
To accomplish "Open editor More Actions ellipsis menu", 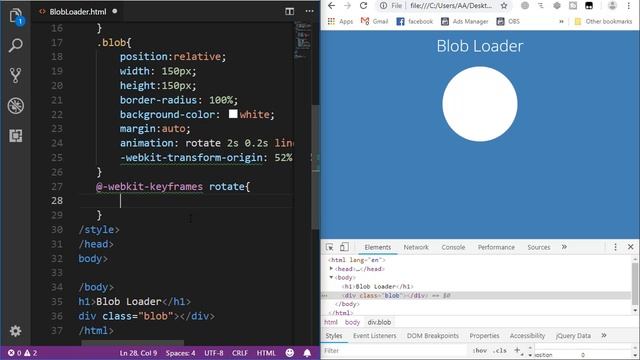I will point(309,11).
